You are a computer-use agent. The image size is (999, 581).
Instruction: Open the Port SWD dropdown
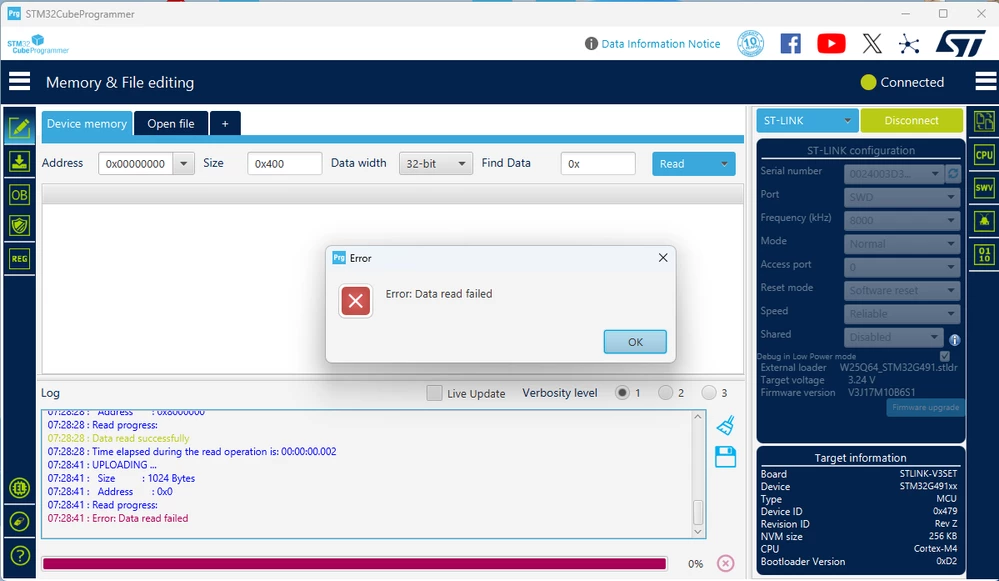tap(902, 197)
